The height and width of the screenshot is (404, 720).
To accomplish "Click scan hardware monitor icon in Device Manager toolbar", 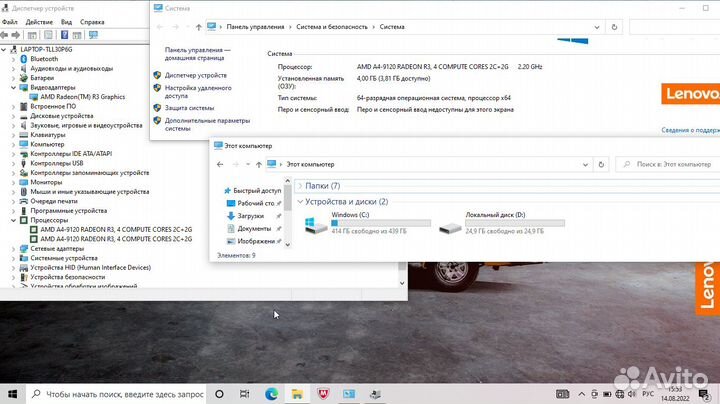I will 93,35.
